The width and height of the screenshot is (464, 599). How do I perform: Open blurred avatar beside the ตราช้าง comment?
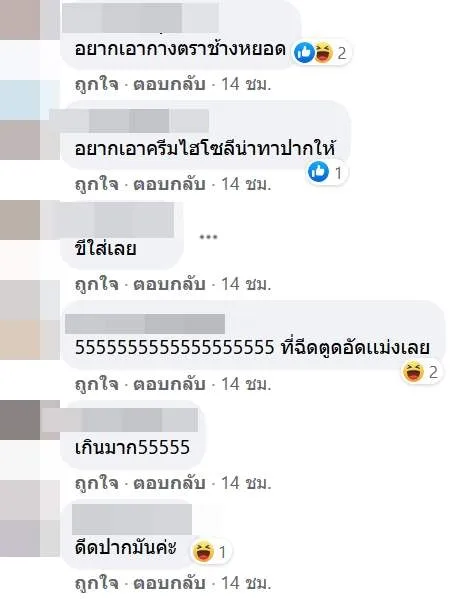pyautogui.click(x=30, y=20)
